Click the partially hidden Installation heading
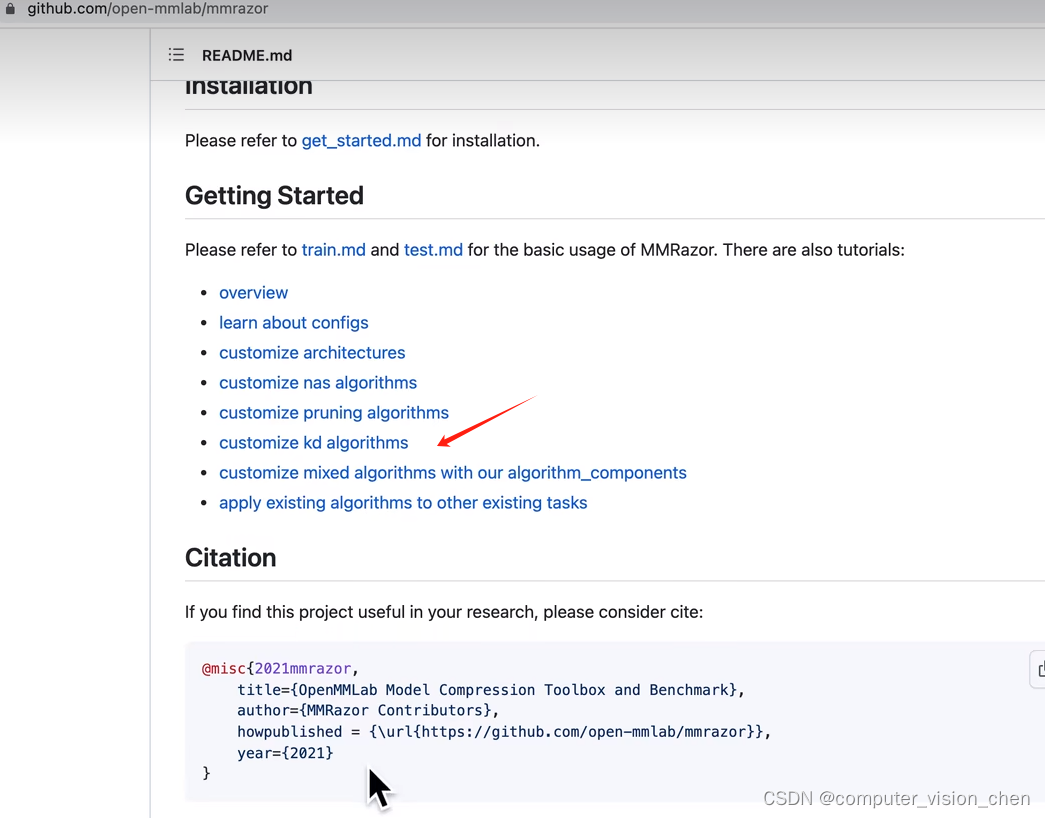Screen dimensions: 1045x818 point(249,87)
